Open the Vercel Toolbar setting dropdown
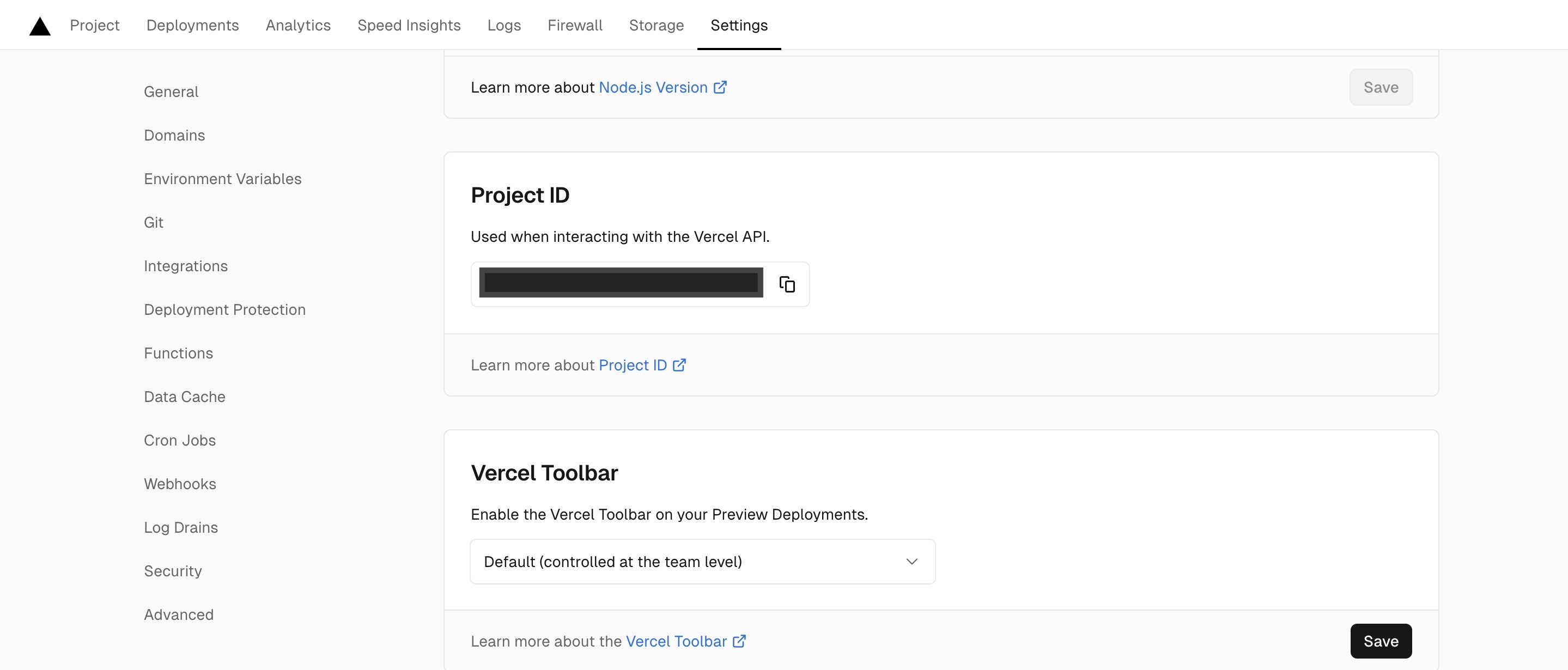This screenshot has height=670, width=1568. [702, 562]
